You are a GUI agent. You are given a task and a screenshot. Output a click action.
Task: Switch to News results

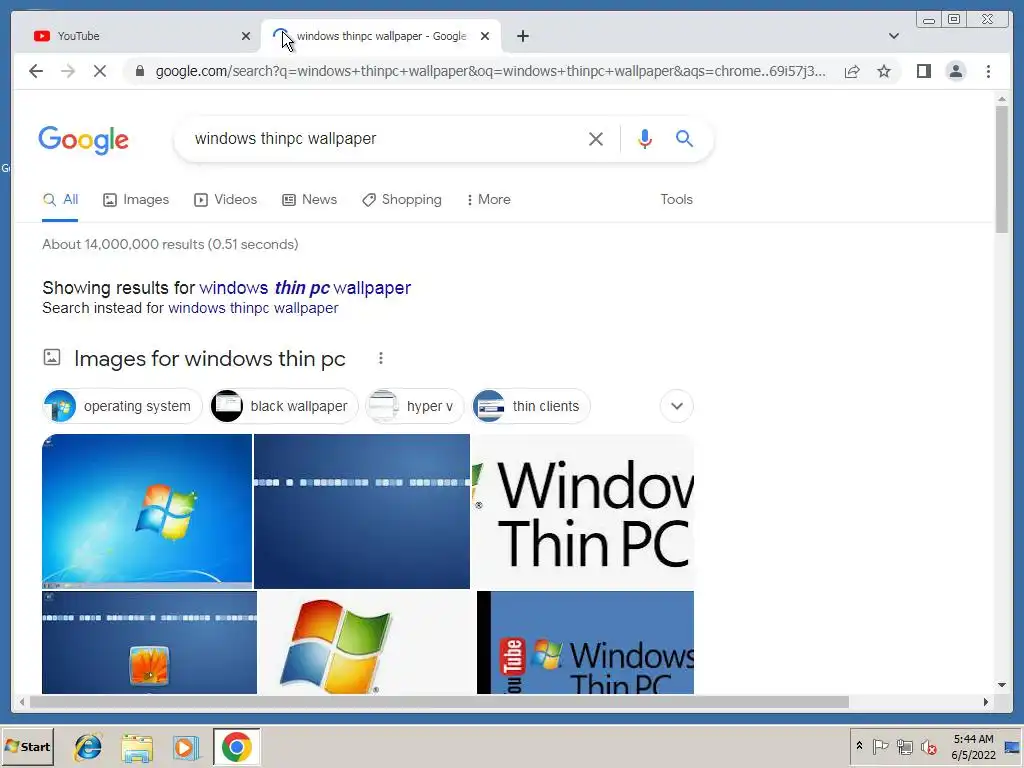point(309,200)
